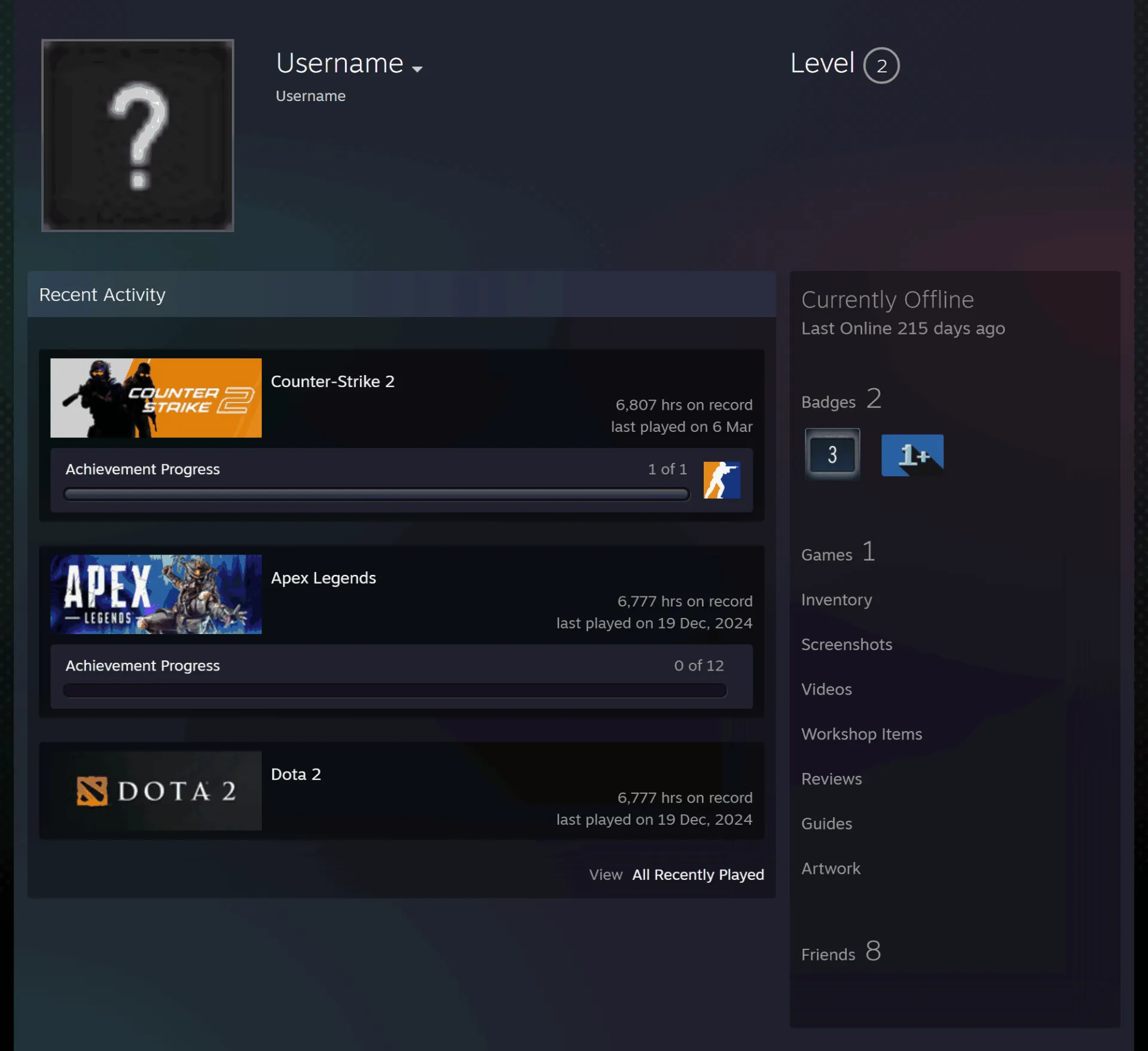Open the Artwork link
This screenshot has width=1148, height=1051.
pos(831,869)
